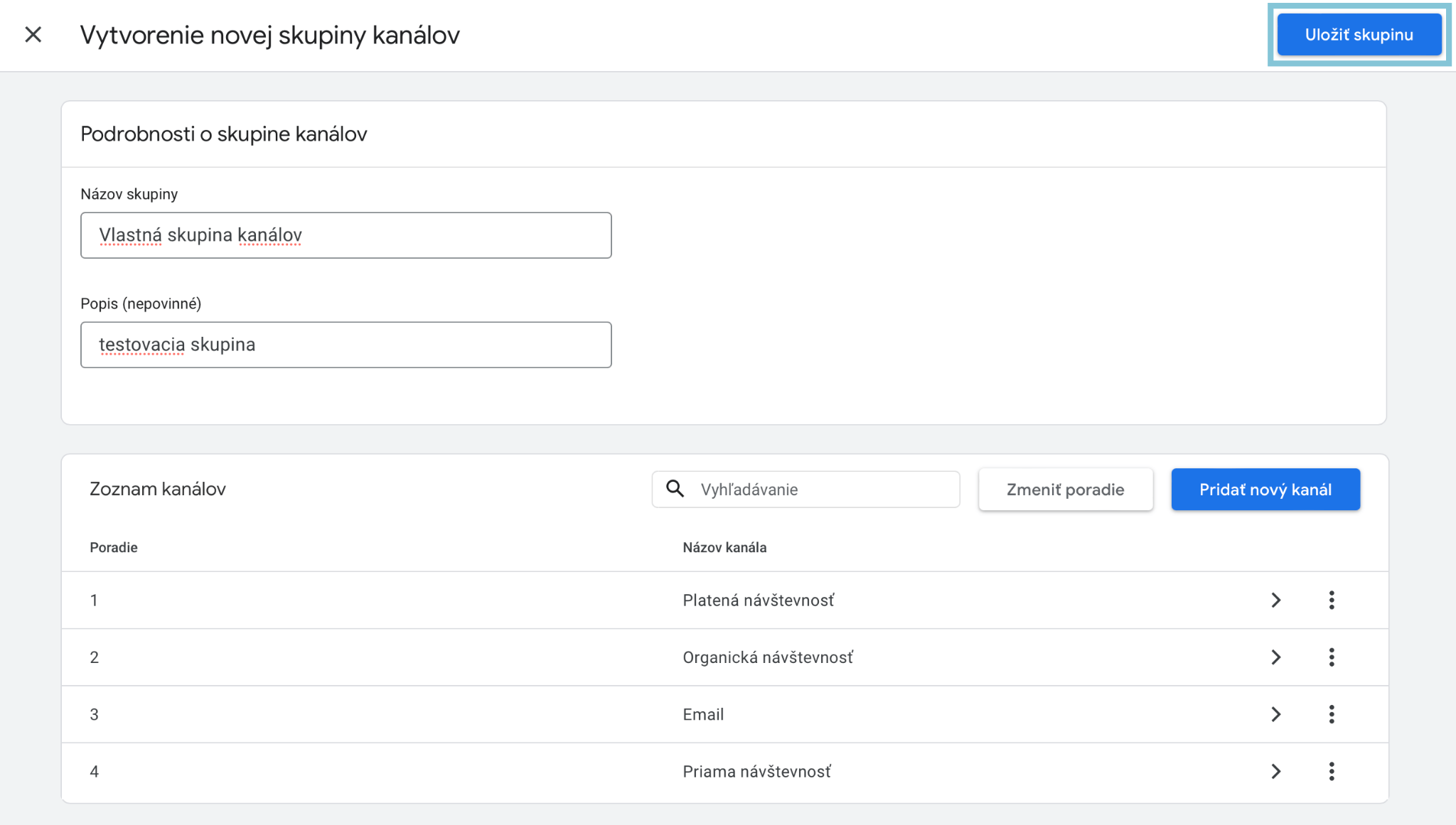Expand Organická návštevnosť channel chevron
The height and width of the screenshot is (825, 1456).
(x=1276, y=657)
